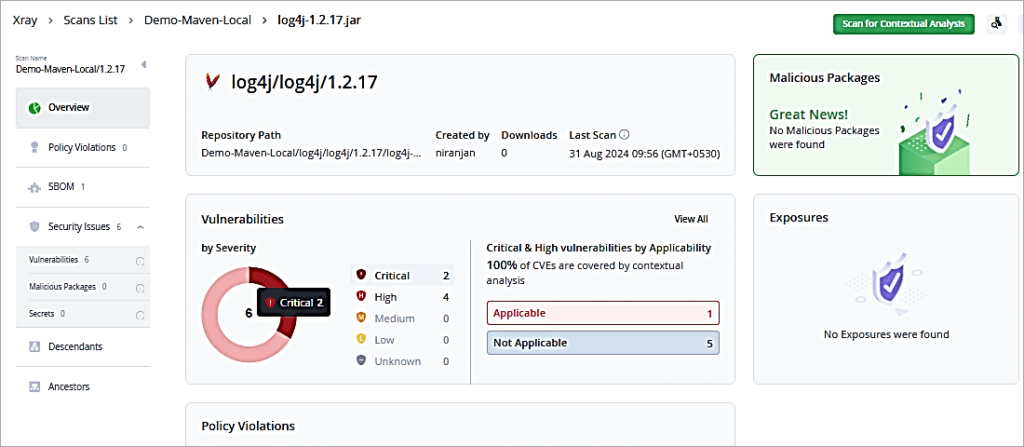Image resolution: width=1024 pixels, height=447 pixels.
Task: Click the status circle beside Vulnerabilities 6
Action: coord(139,261)
